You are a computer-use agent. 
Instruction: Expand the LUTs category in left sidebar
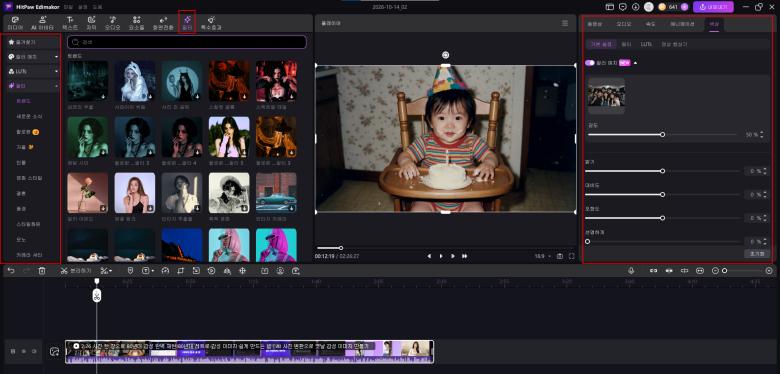point(56,72)
